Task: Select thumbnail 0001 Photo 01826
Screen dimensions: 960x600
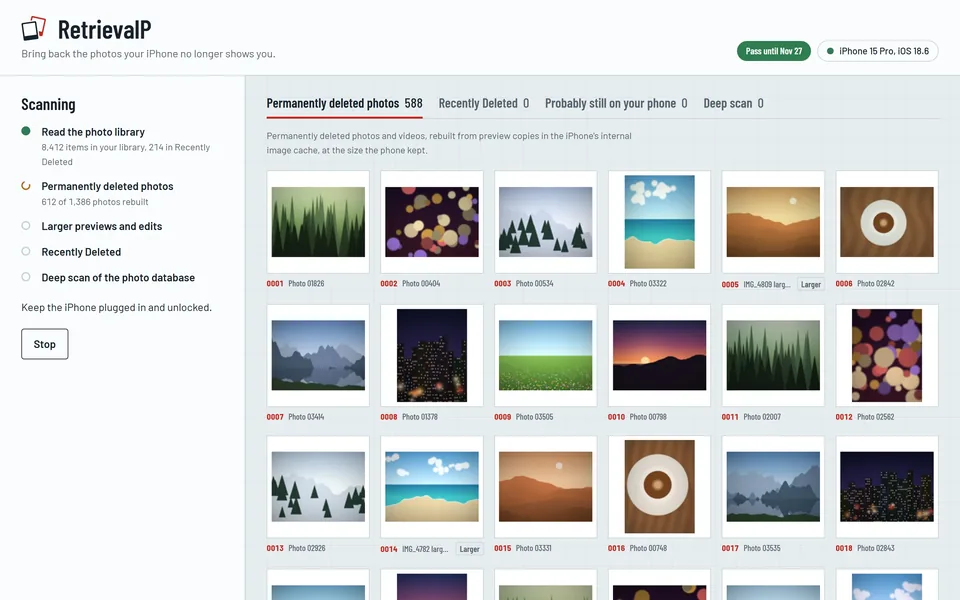Action: coord(318,222)
